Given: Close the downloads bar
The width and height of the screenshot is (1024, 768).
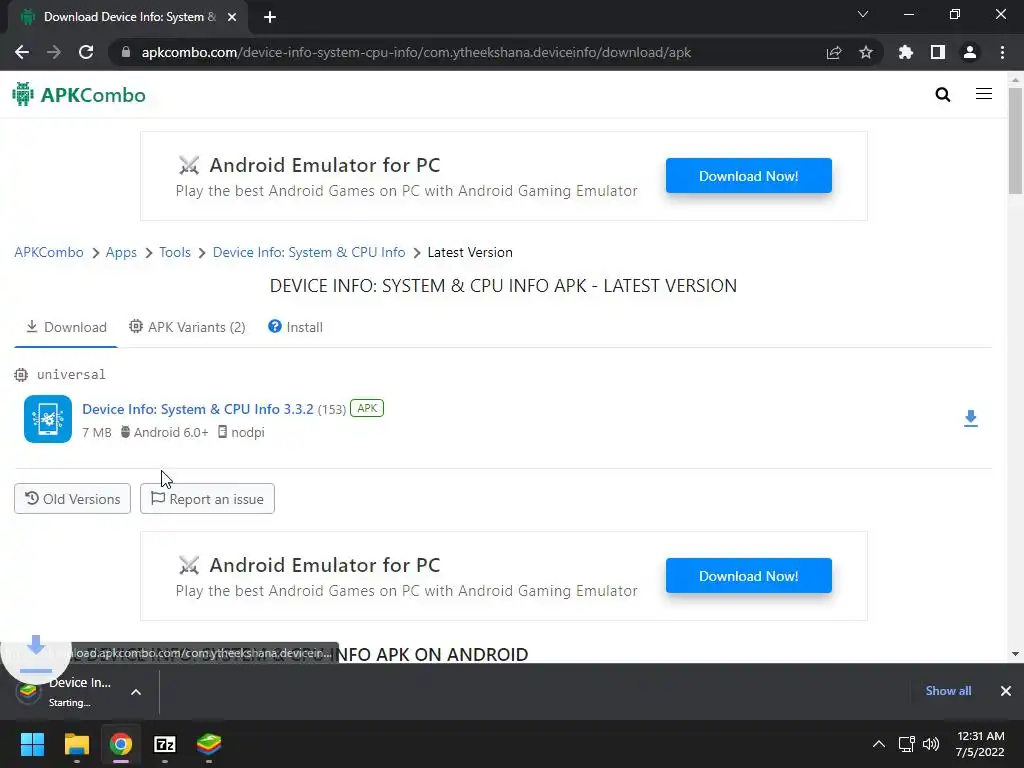Looking at the screenshot, I should 1006,691.
